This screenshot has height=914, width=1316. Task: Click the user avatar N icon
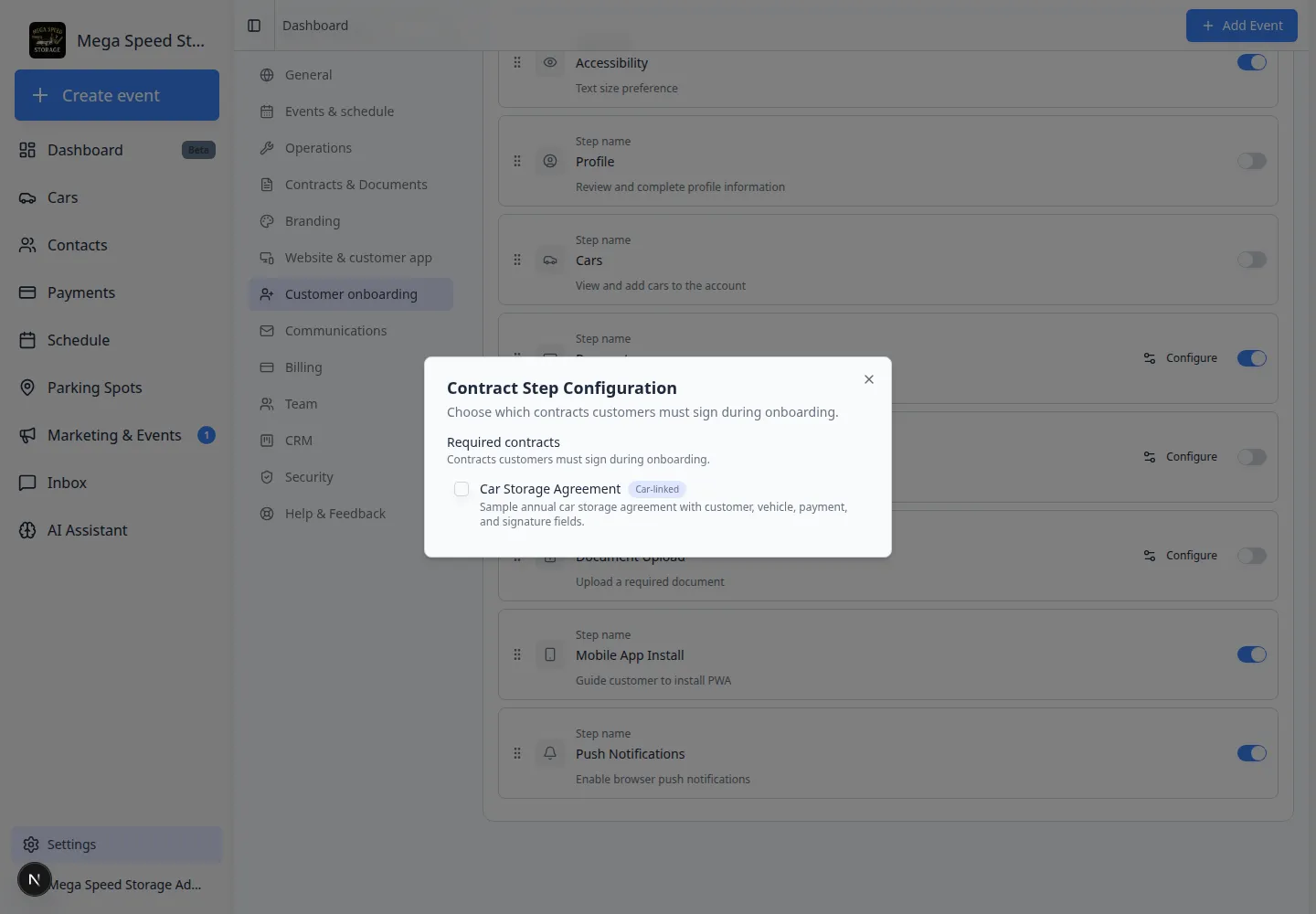click(x=34, y=879)
